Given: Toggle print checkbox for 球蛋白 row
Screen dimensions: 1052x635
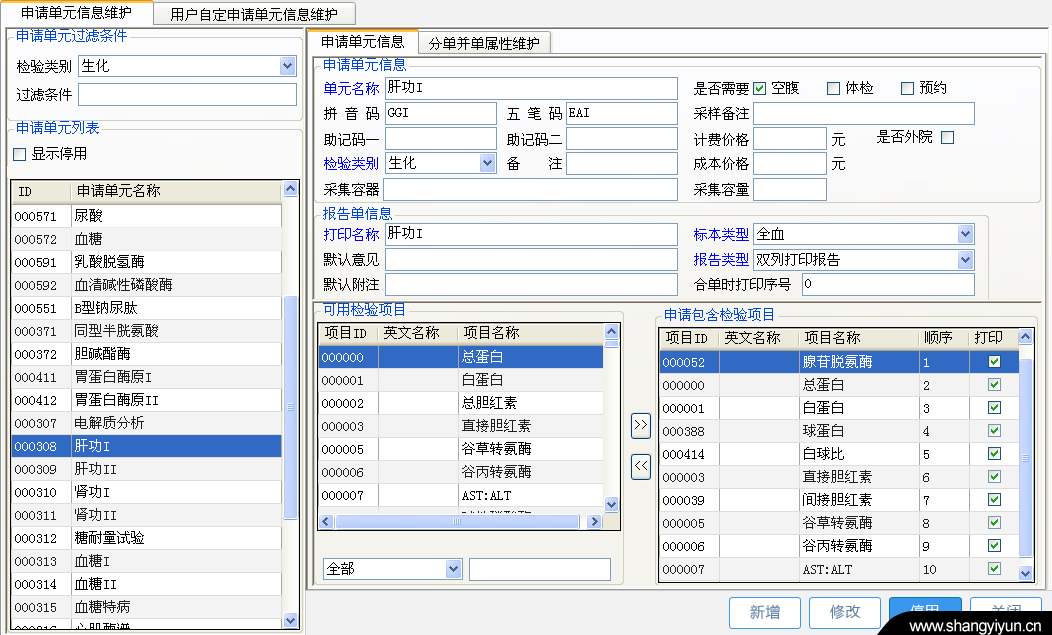Looking at the screenshot, I should click(994, 430).
